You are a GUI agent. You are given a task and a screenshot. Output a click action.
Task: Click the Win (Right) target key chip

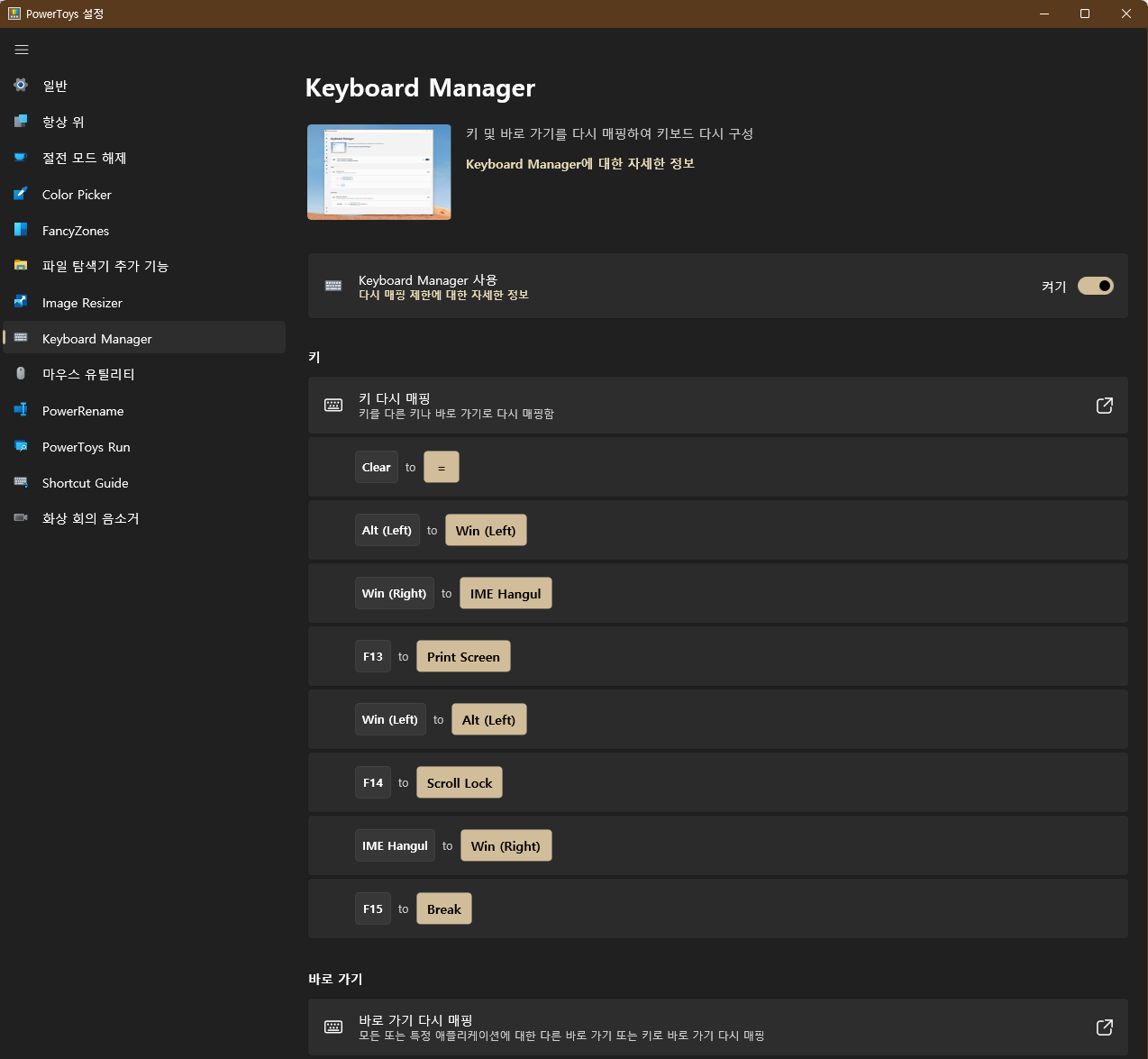[506, 845]
